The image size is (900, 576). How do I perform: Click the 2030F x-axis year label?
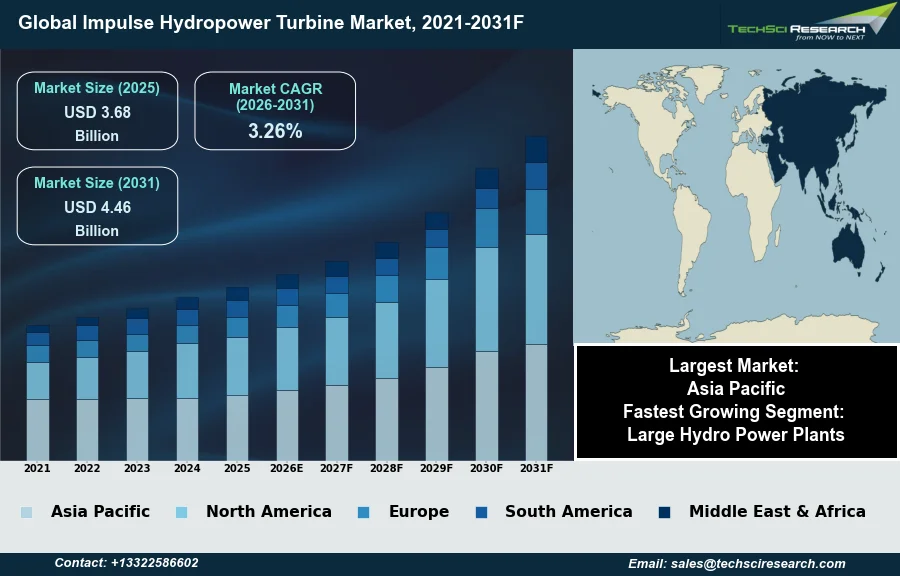click(487, 468)
